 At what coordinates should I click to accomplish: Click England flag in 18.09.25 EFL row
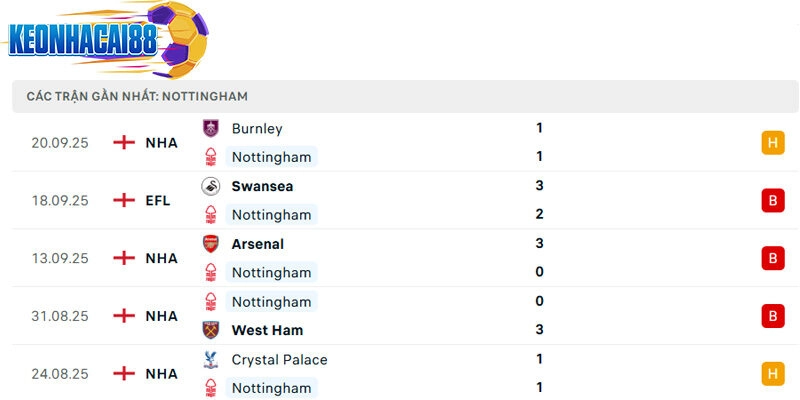click(x=124, y=200)
